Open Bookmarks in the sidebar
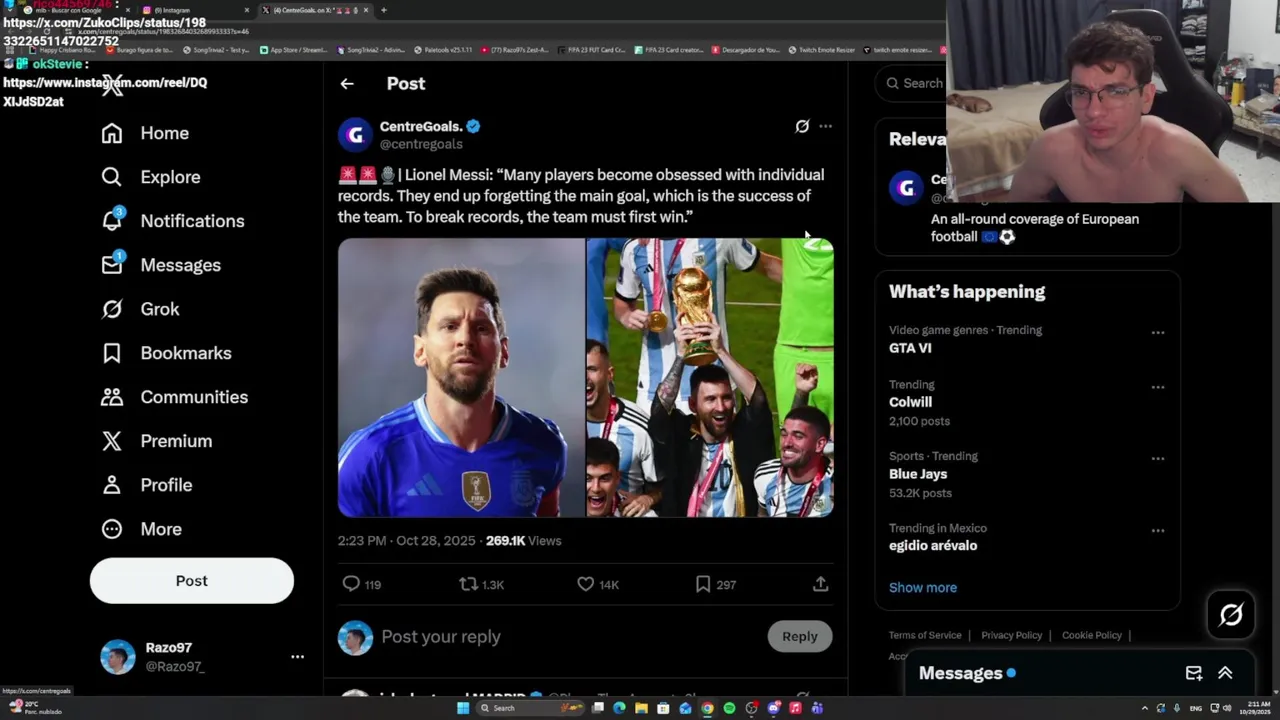 tap(166, 353)
